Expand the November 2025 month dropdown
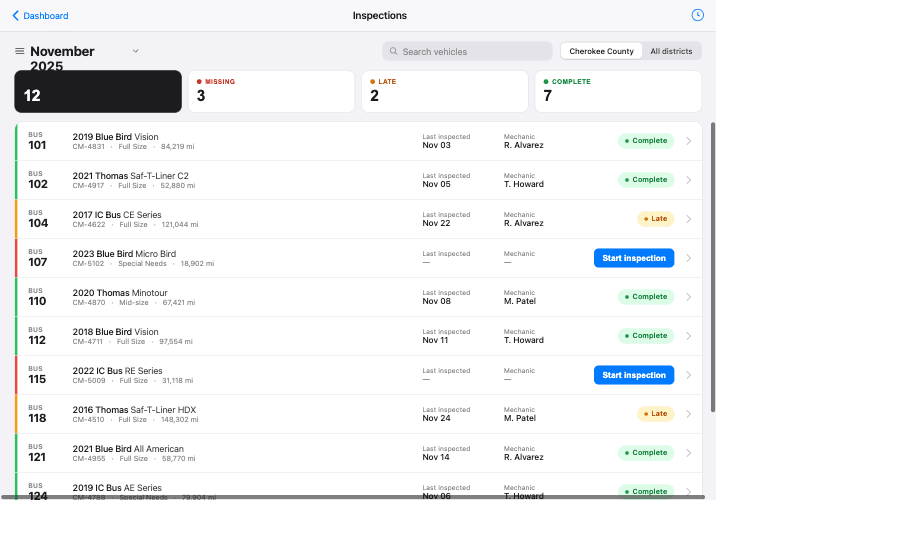 [136, 51]
